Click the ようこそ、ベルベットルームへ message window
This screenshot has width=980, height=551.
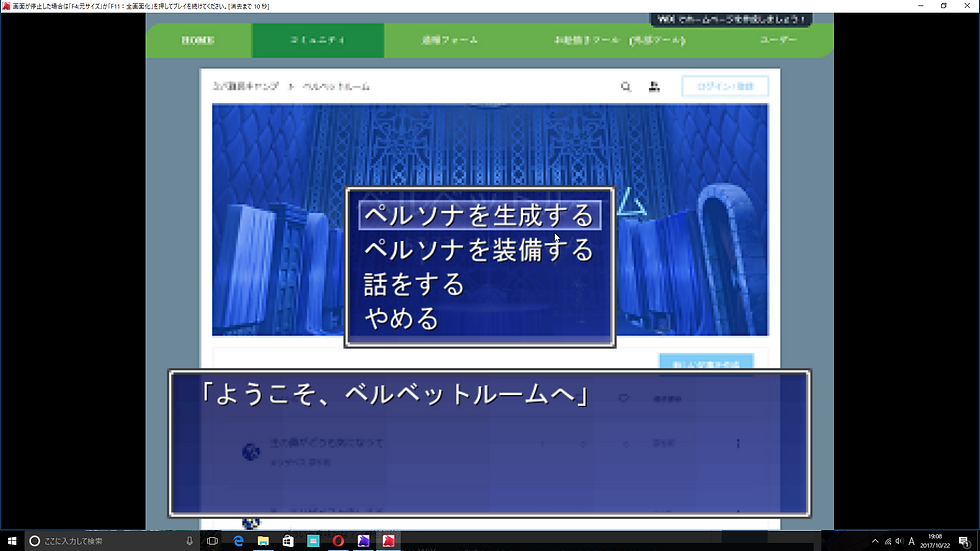pos(489,444)
